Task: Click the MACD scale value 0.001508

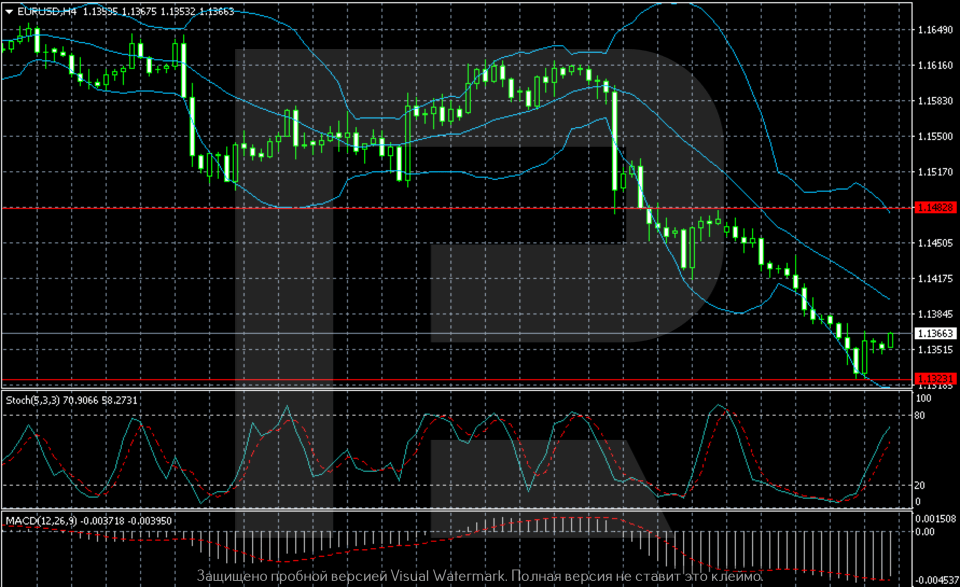Action: coord(935,519)
